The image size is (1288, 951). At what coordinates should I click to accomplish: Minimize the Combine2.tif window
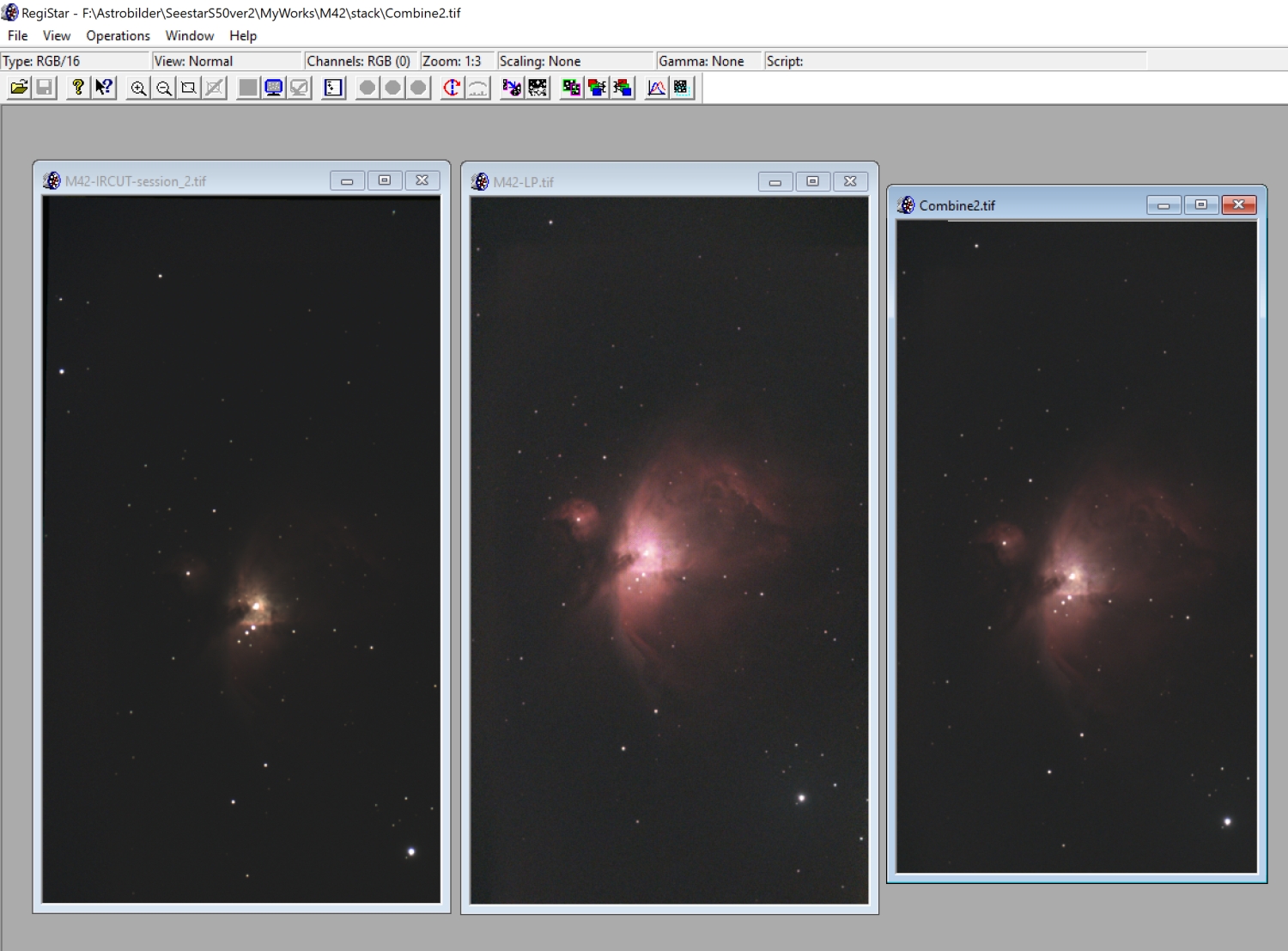pos(1163,204)
